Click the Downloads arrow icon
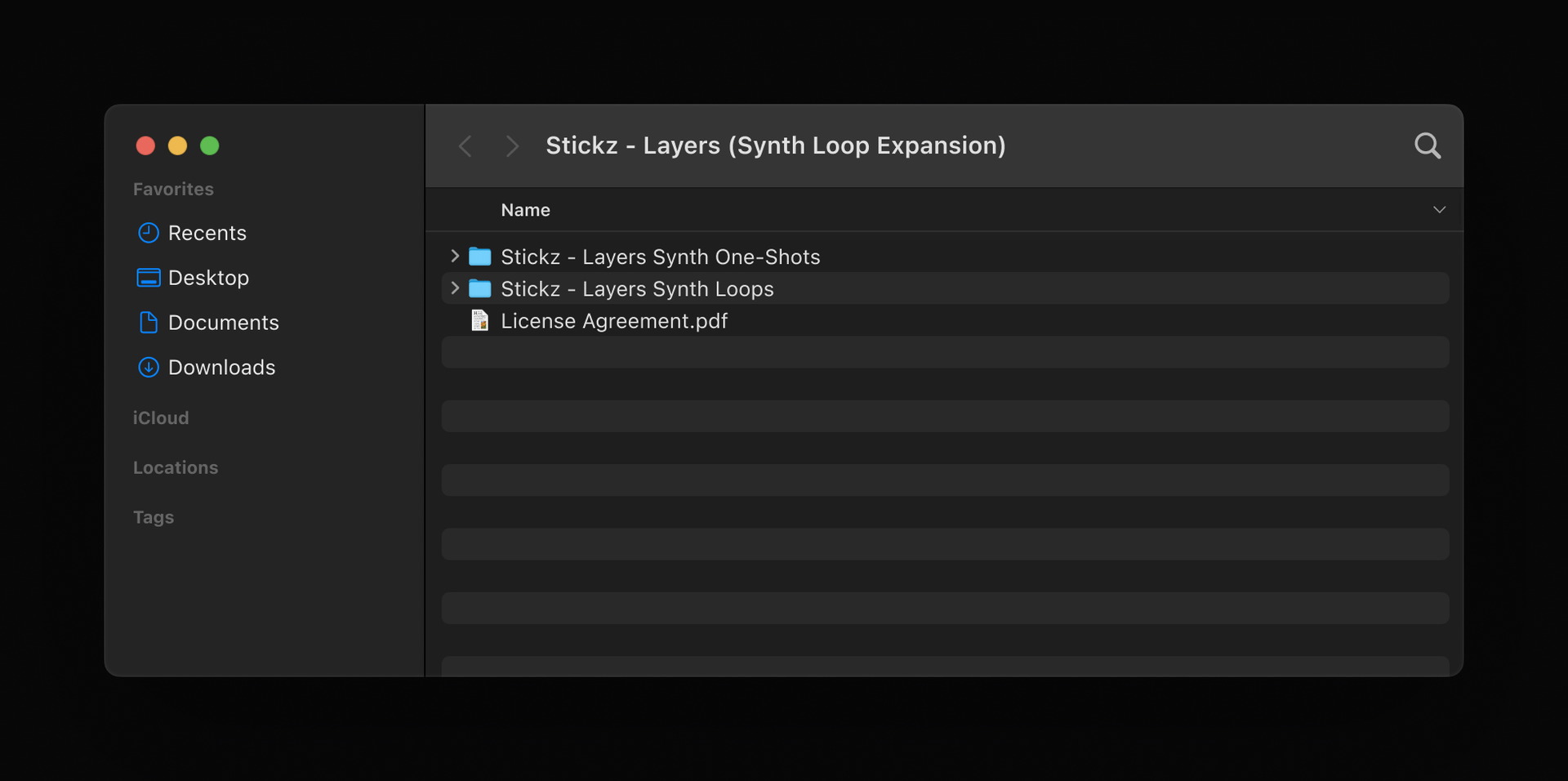Image resolution: width=1568 pixels, height=781 pixels. click(148, 368)
